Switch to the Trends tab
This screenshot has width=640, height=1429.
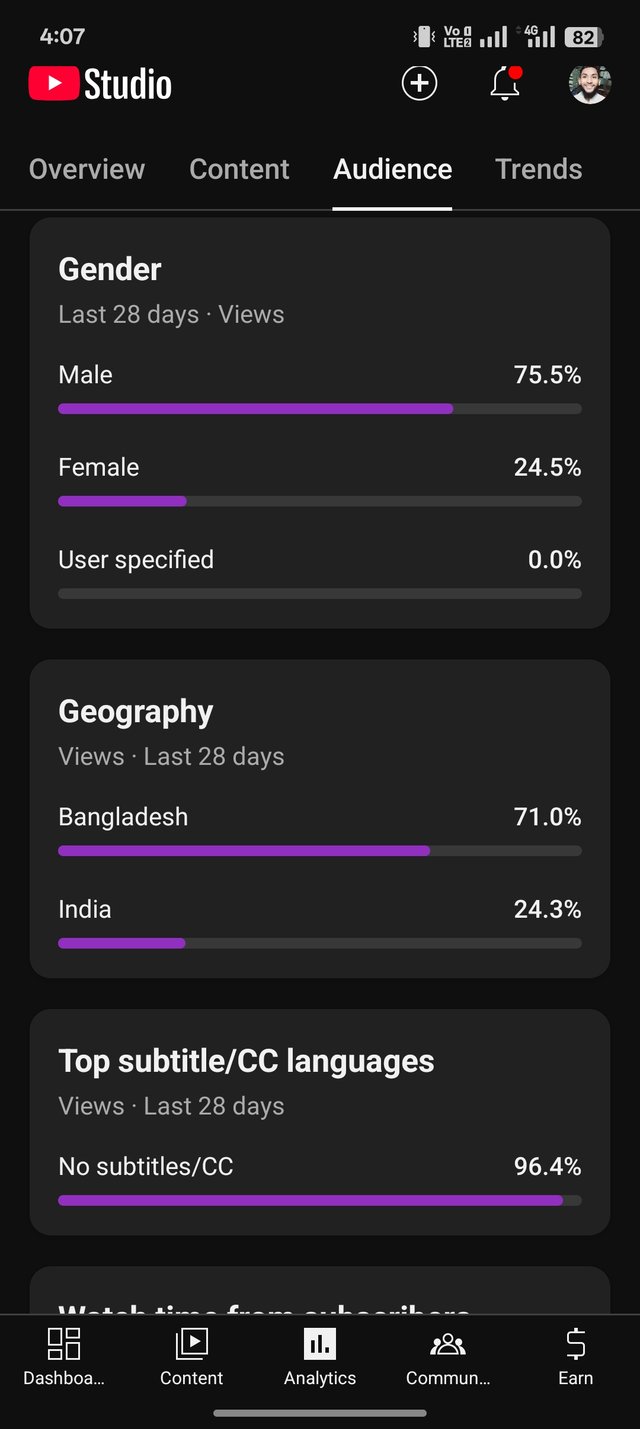point(538,169)
